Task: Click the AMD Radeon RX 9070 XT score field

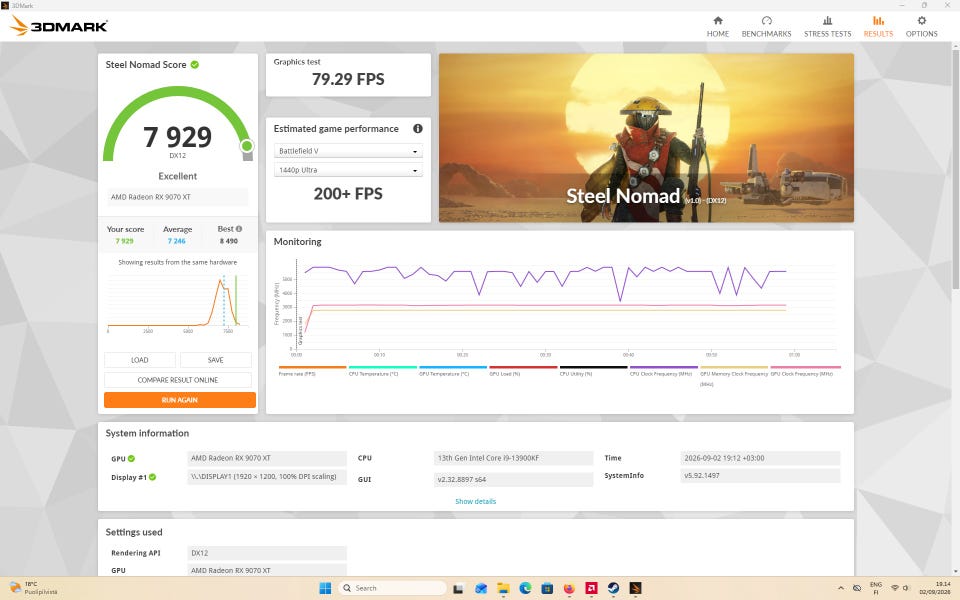Action: [178, 197]
